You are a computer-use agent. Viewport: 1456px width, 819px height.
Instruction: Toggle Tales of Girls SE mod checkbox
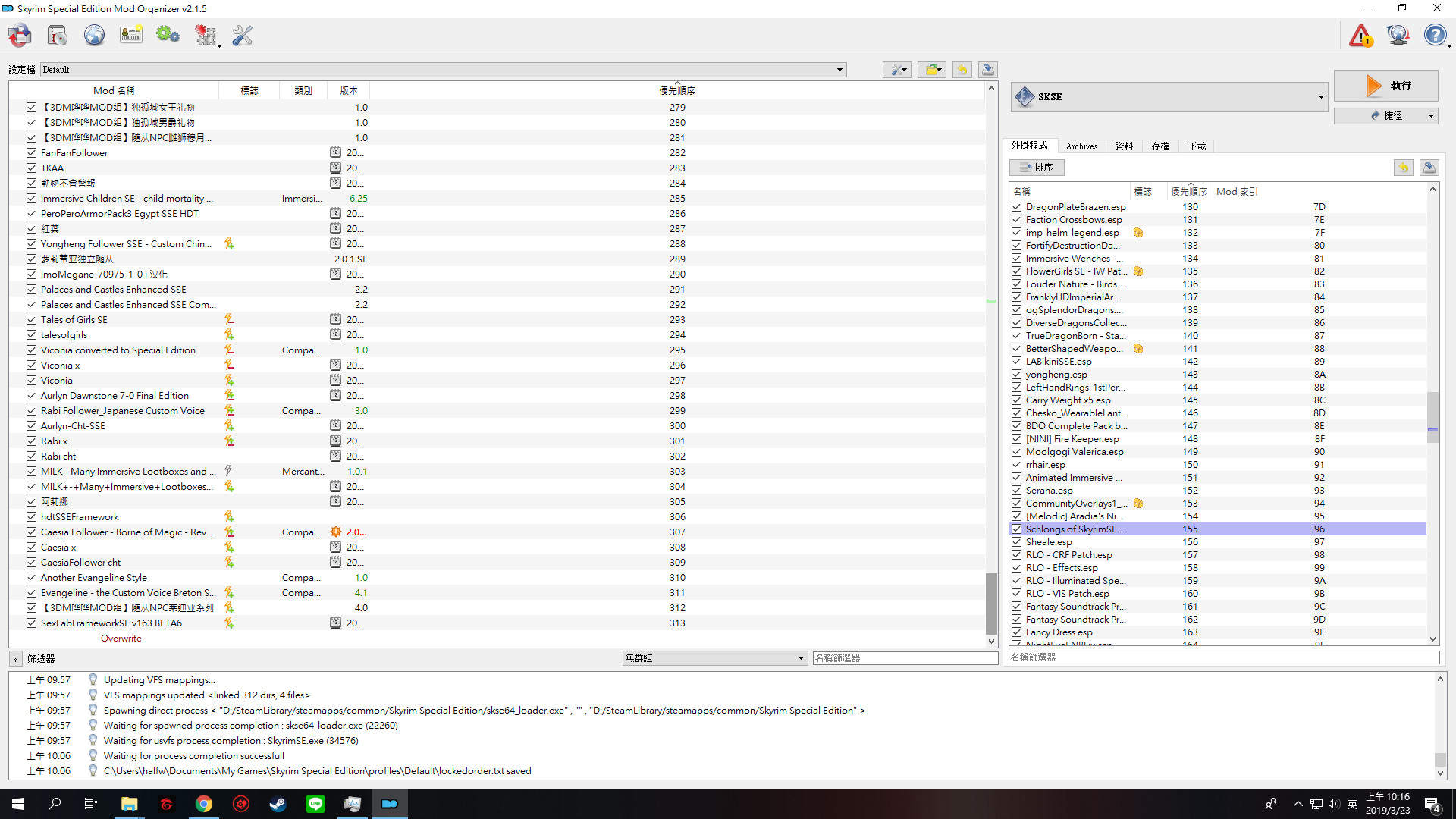click(x=31, y=319)
